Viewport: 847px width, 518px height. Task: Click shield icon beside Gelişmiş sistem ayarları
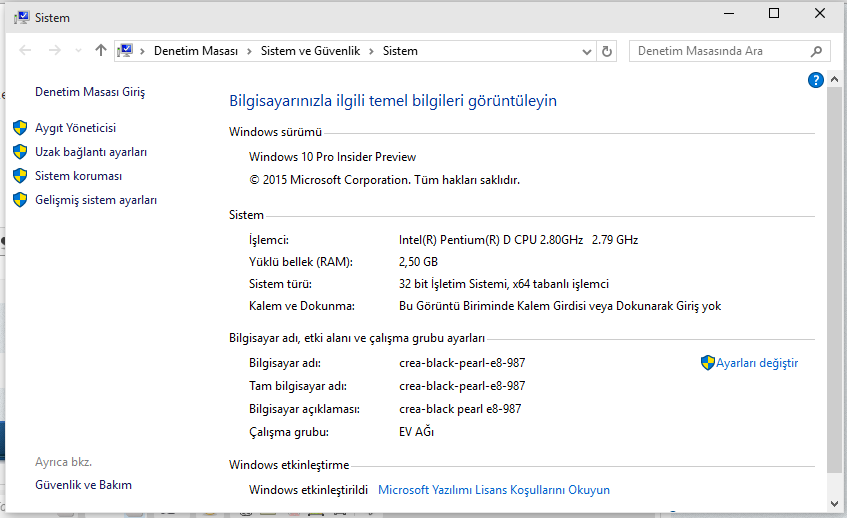20,200
